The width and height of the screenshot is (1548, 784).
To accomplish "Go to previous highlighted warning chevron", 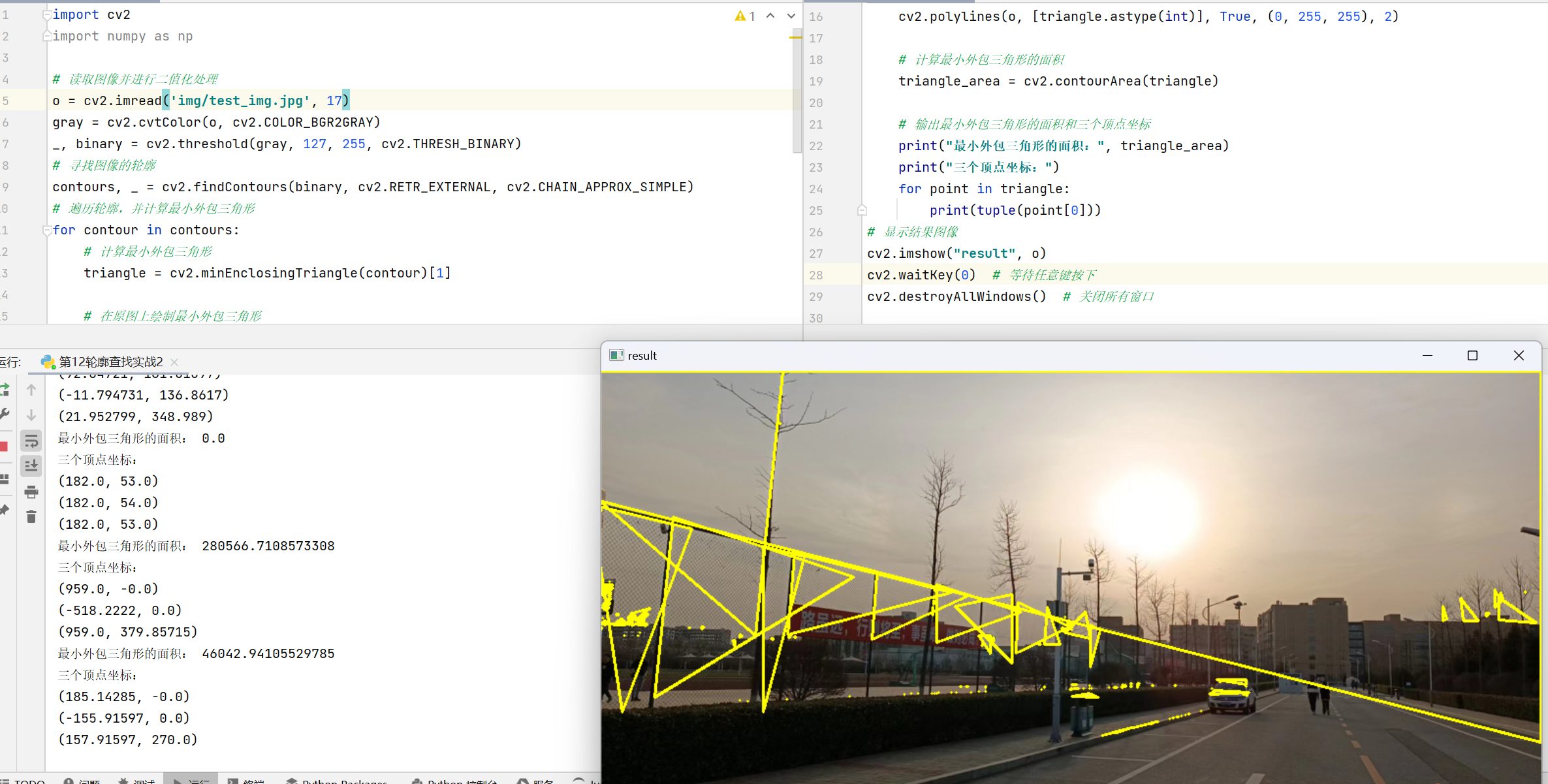I will (x=770, y=16).
